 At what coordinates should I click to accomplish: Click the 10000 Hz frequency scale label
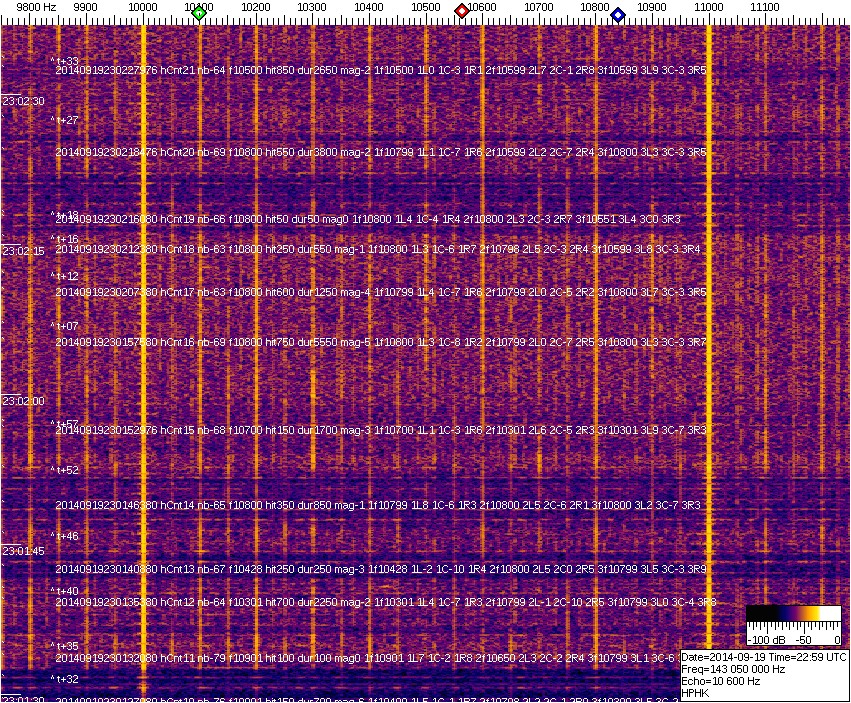pos(143,7)
